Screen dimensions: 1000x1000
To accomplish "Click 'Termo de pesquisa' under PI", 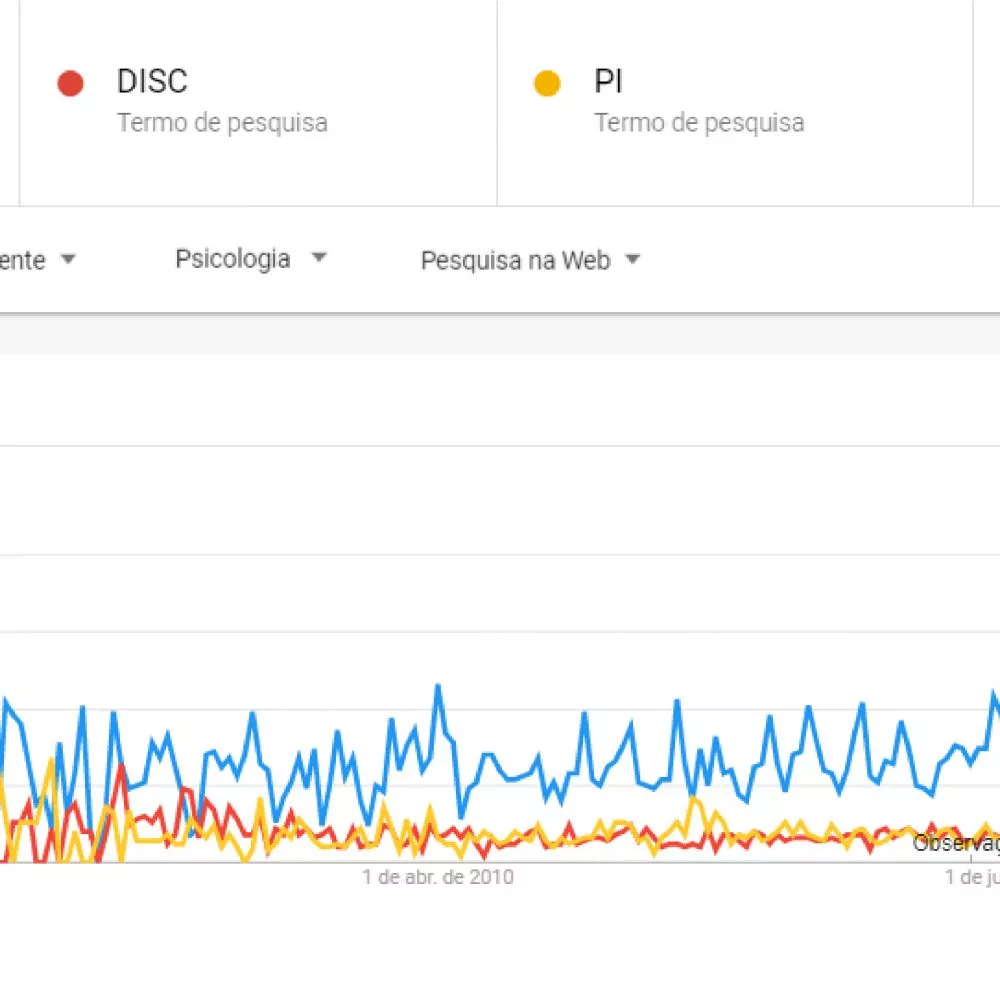I will coord(699,122).
